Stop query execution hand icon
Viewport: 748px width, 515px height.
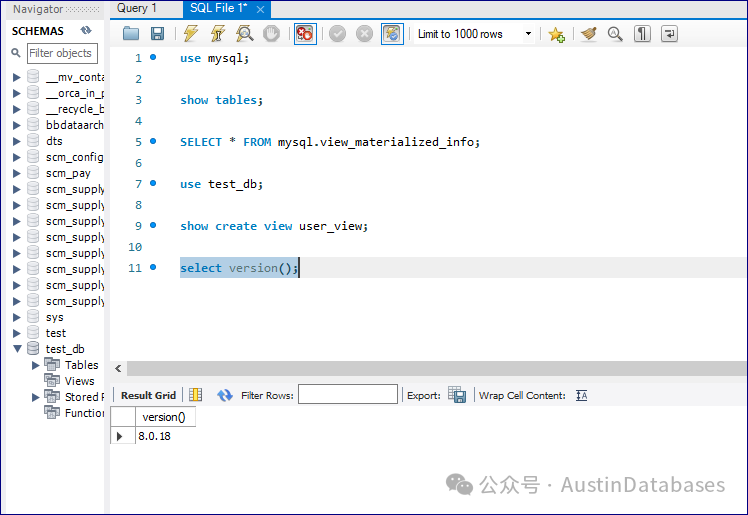(x=271, y=34)
